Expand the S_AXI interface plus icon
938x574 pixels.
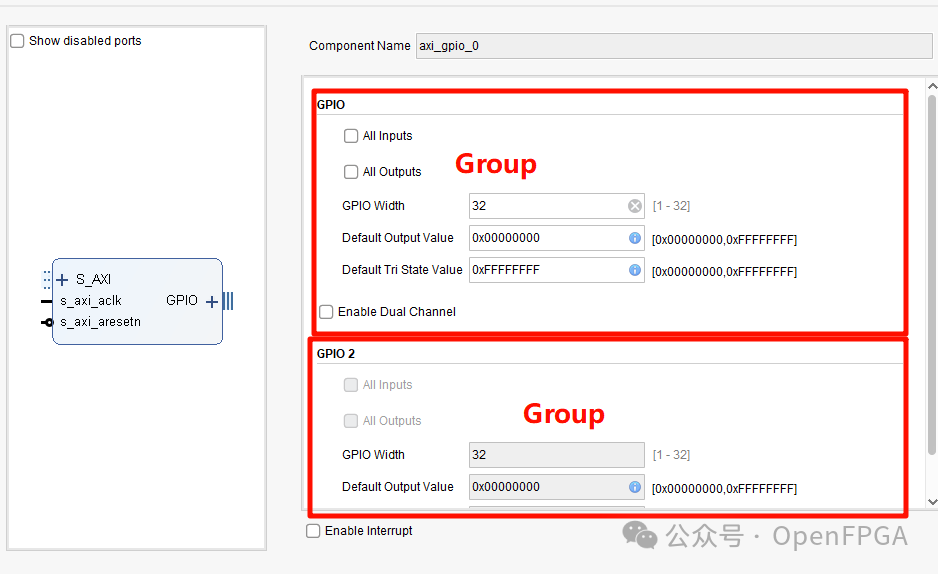coord(62,279)
